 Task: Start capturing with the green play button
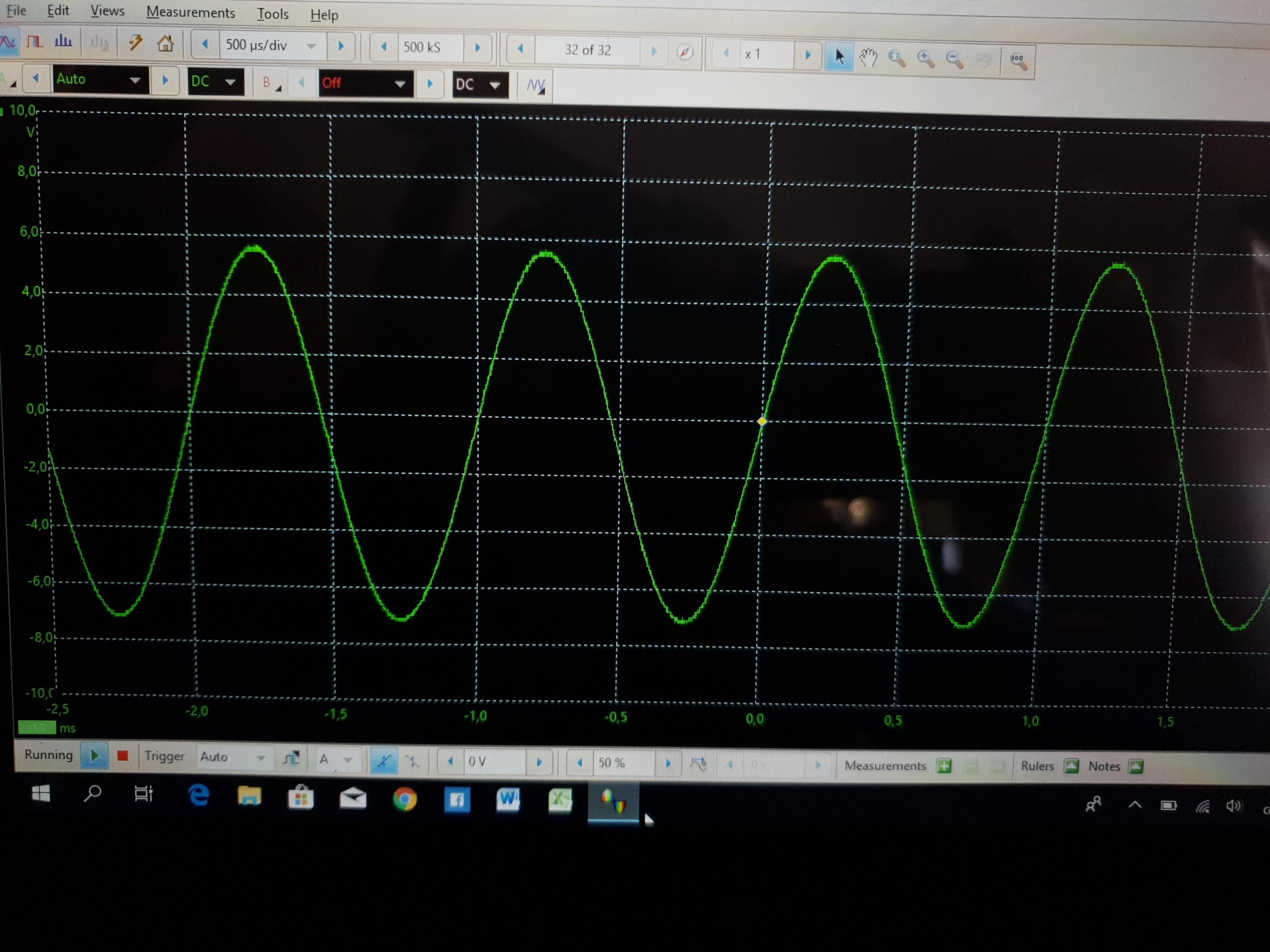[x=95, y=756]
